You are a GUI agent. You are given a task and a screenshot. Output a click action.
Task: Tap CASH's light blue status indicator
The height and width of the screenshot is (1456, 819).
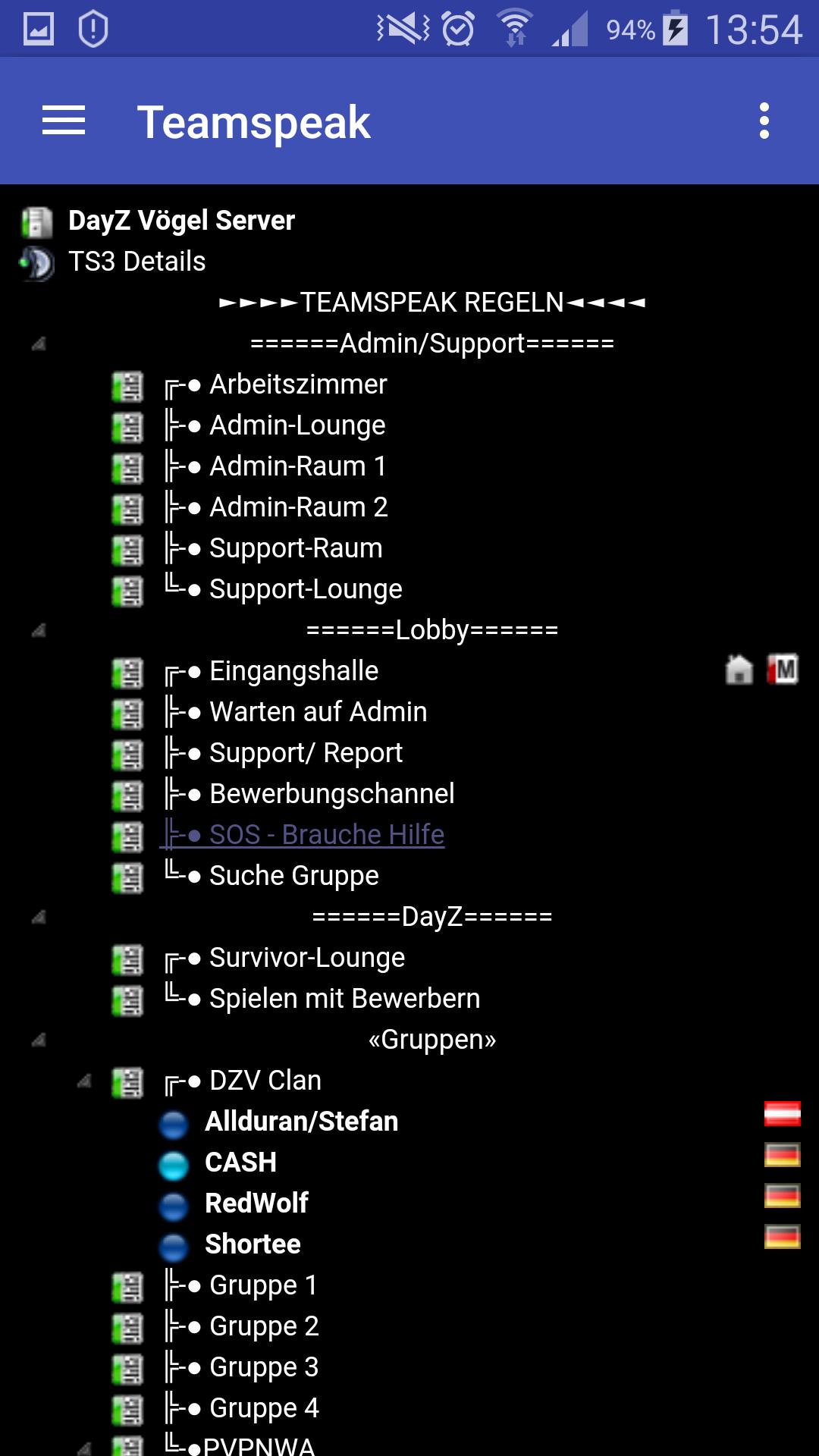pos(174,1165)
